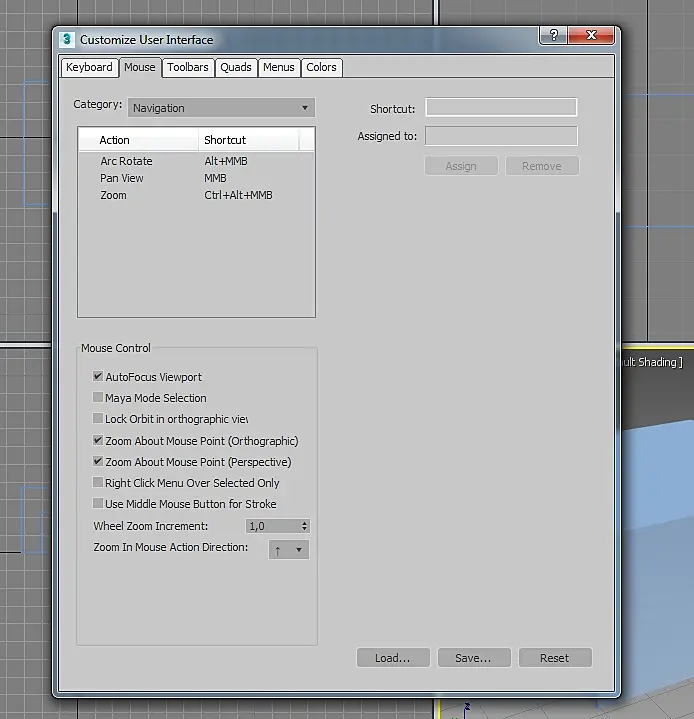Enable Right Click Menu Over Selected Only
This screenshot has height=719, width=694.
click(98, 482)
